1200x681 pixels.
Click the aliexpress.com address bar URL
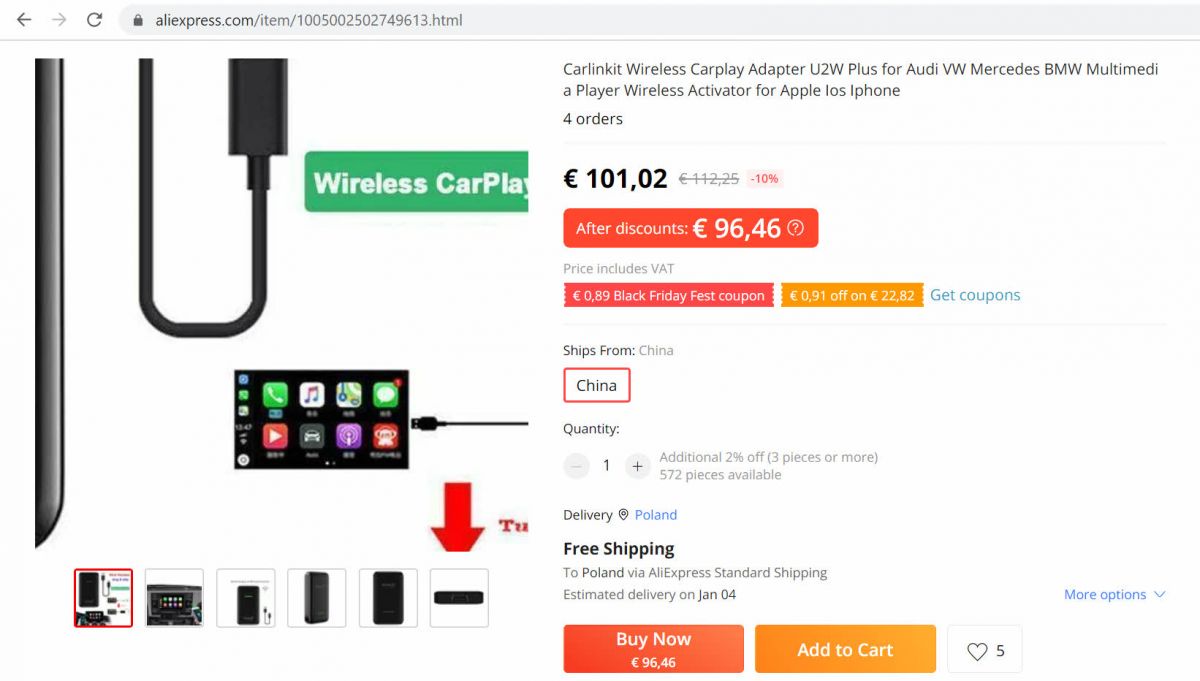click(309, 20)
